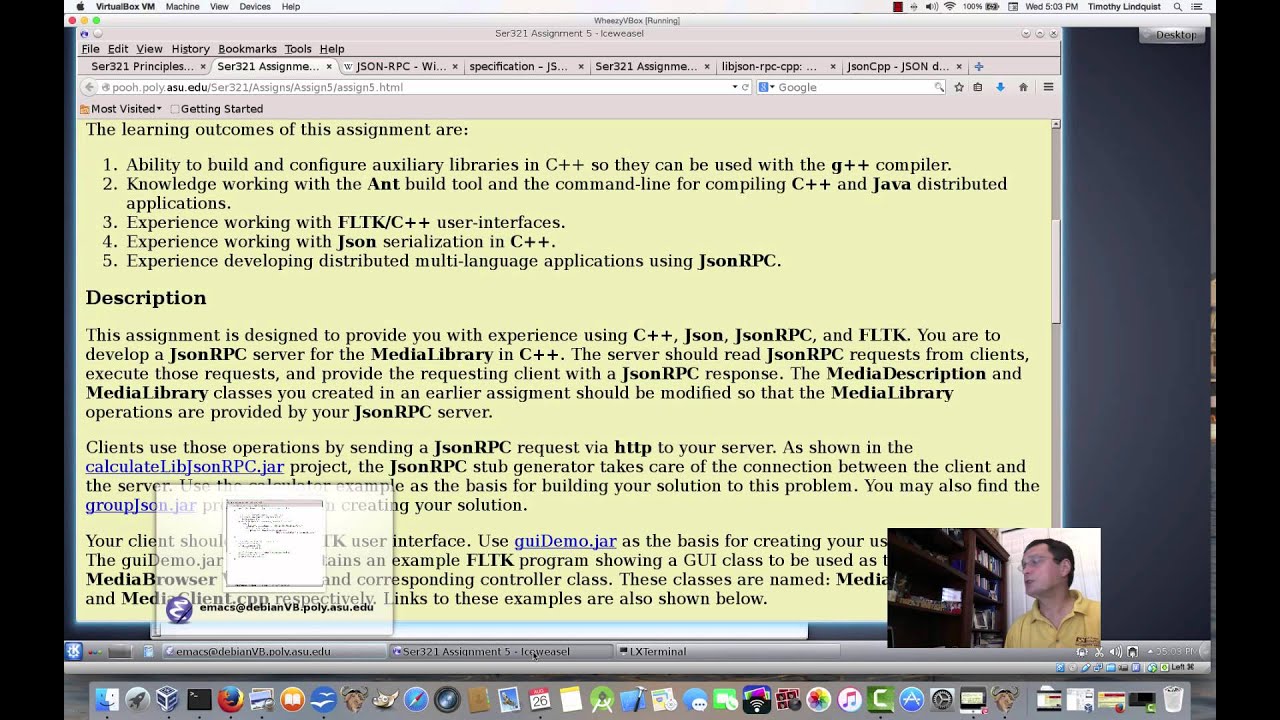Screen dimensions: 1280x720
Task: Switch to the JsonCpp - JSON d... tab
Action: pyautogui.click(x=897, y=66)
